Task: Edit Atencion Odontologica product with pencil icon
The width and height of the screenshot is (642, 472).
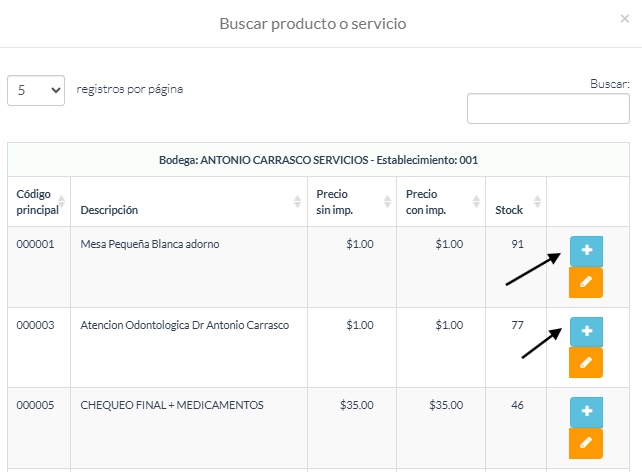Action: click(x=586, y=363)
